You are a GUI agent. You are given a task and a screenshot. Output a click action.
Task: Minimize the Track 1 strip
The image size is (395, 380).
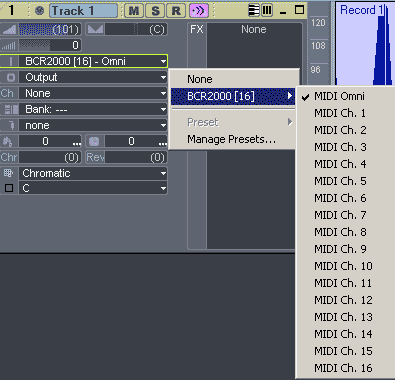(283, 12)
